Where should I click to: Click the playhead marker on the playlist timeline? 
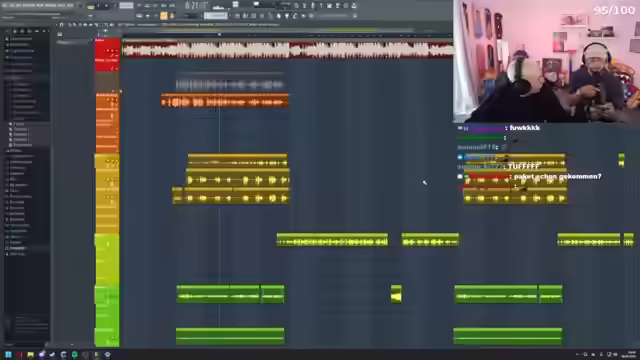220,35
